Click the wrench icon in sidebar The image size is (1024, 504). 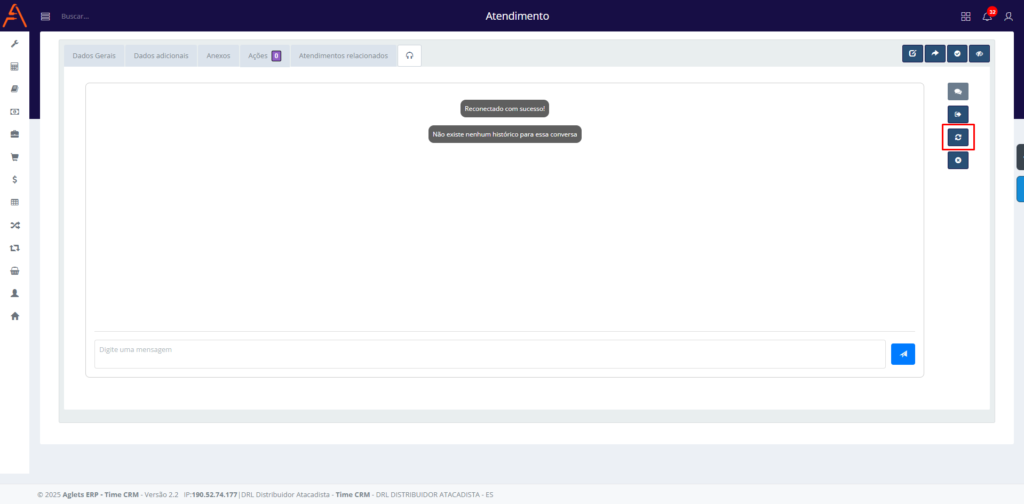click(x=15, y=44)
